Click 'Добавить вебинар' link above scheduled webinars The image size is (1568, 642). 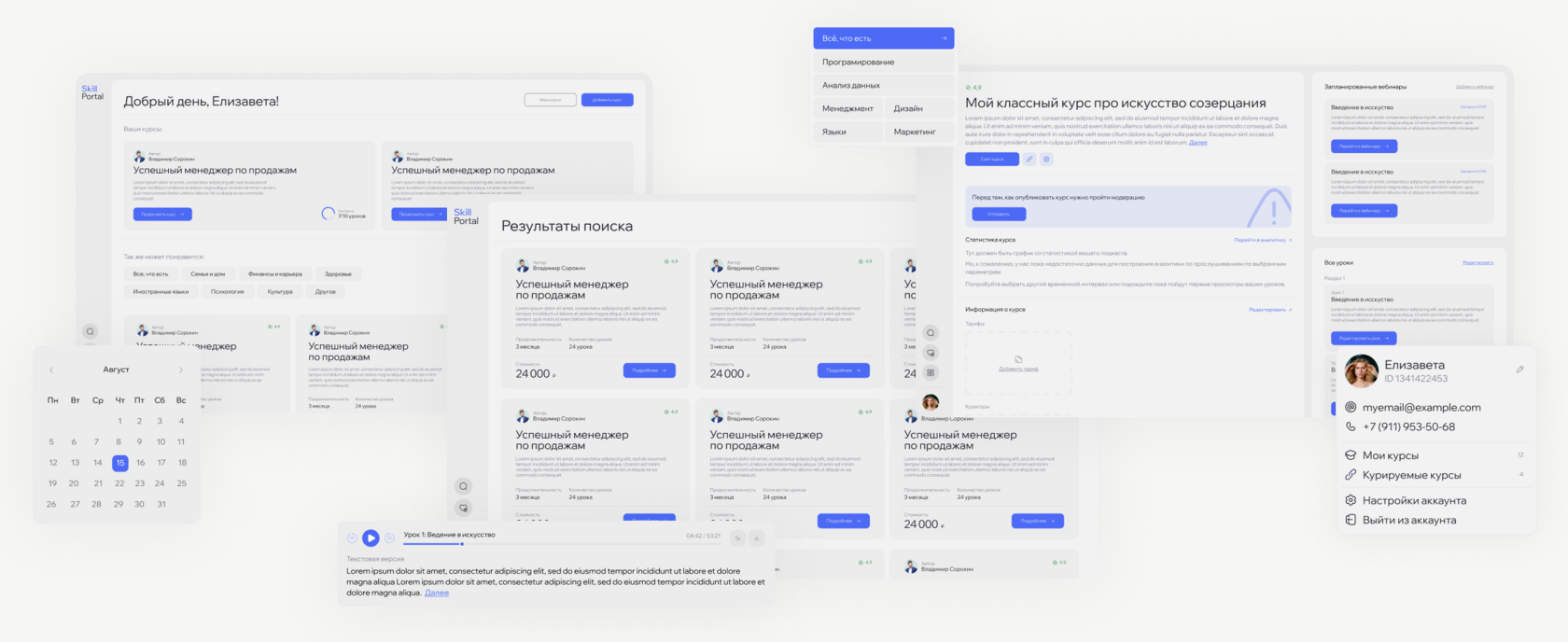[1475, 87]
